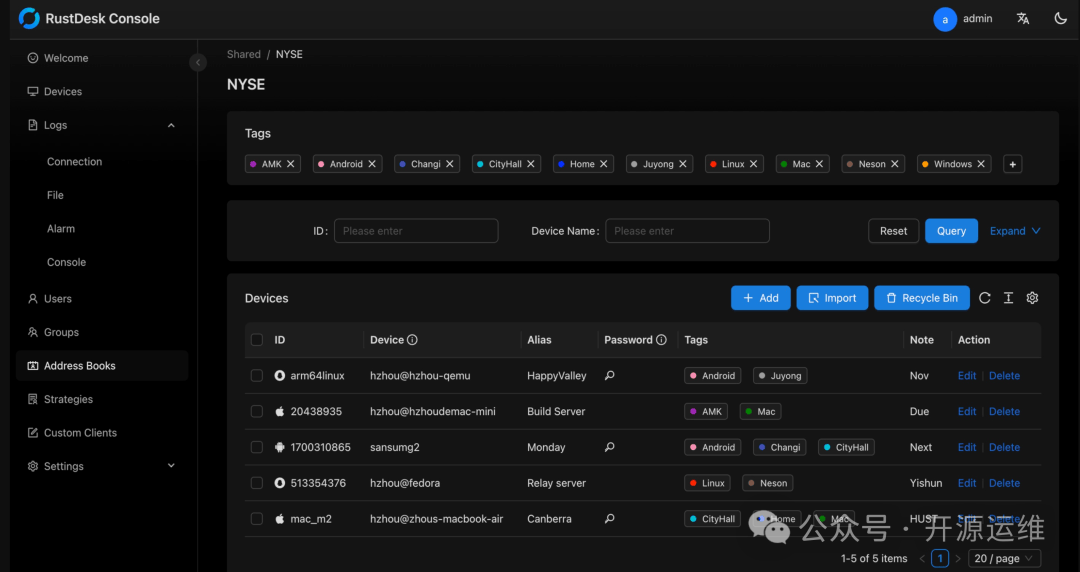Open the 20 / page size dropdown
Screen dimensions: 1080x572
1005,559
